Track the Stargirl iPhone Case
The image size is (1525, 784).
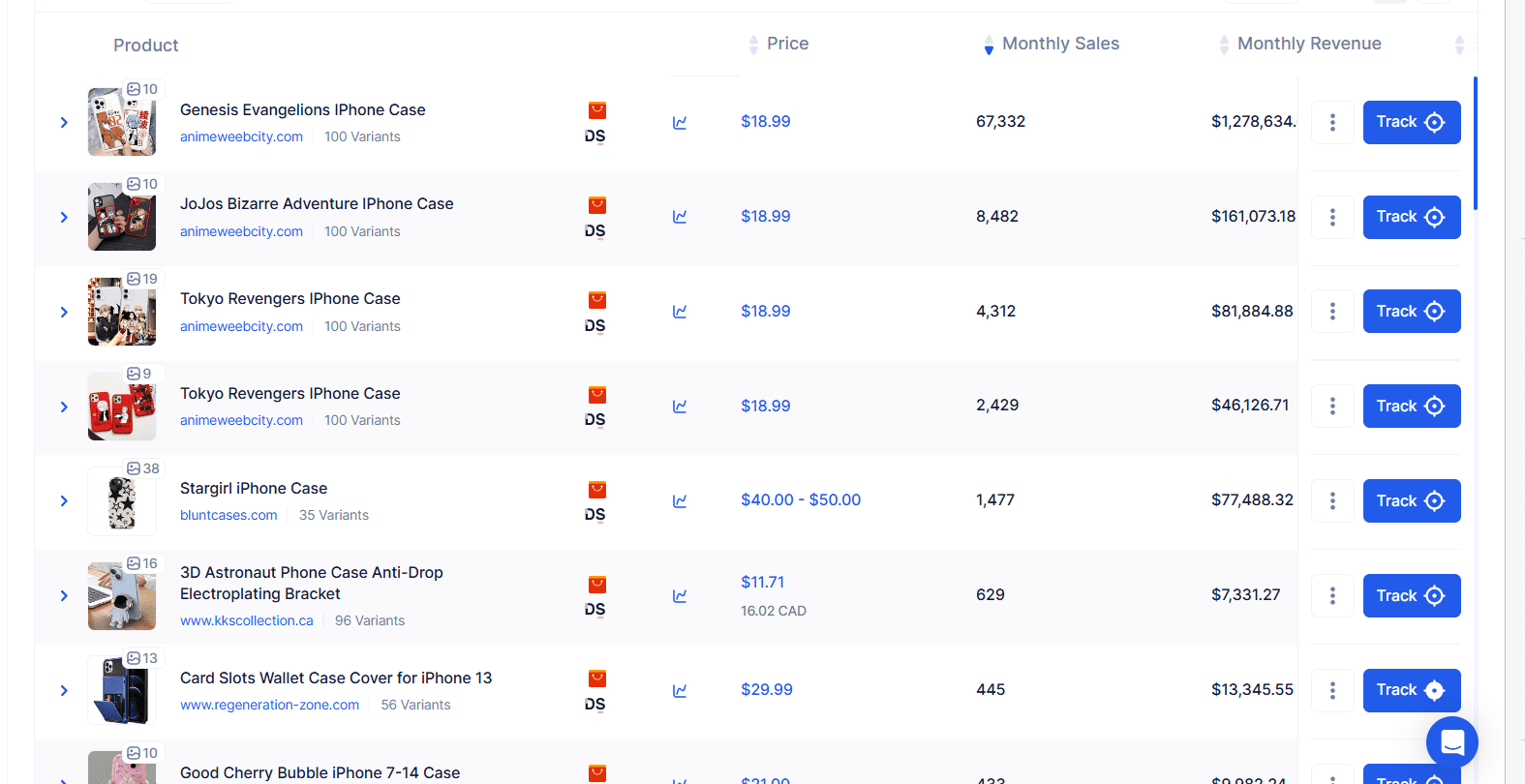pyautogui.click(x=1412, y=501)
